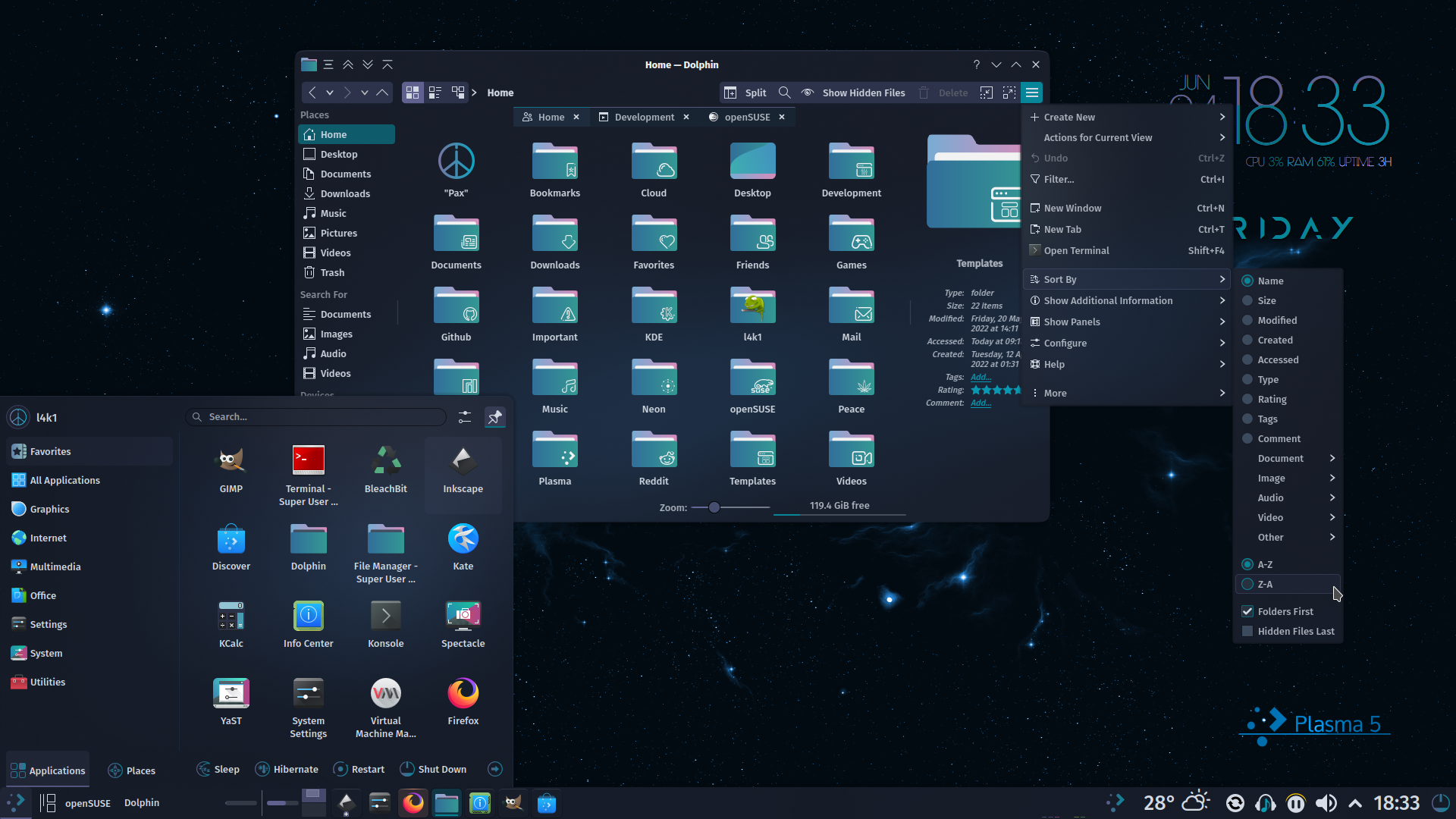Screen dimensions: 1456x819
Task: Set rating stars in info panel
Action: pos(996,390)
